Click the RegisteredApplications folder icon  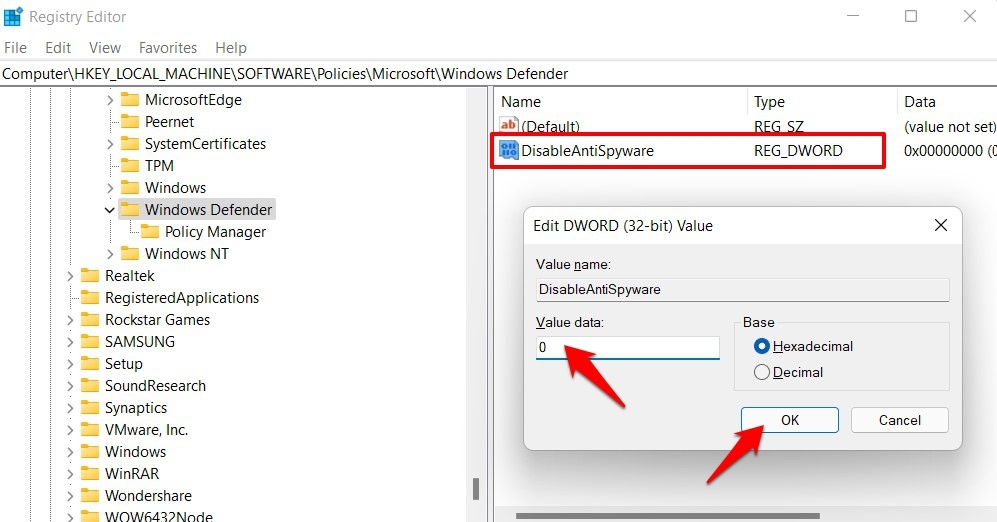pos(90,298)
